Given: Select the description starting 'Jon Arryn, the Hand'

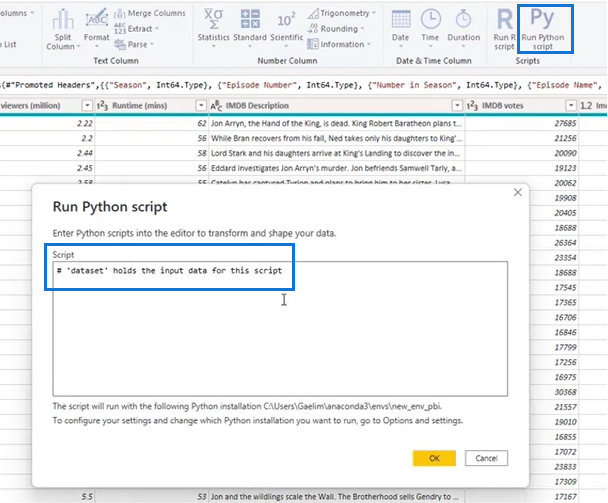Looking at the screenshot, I should [x=337, y=123].
